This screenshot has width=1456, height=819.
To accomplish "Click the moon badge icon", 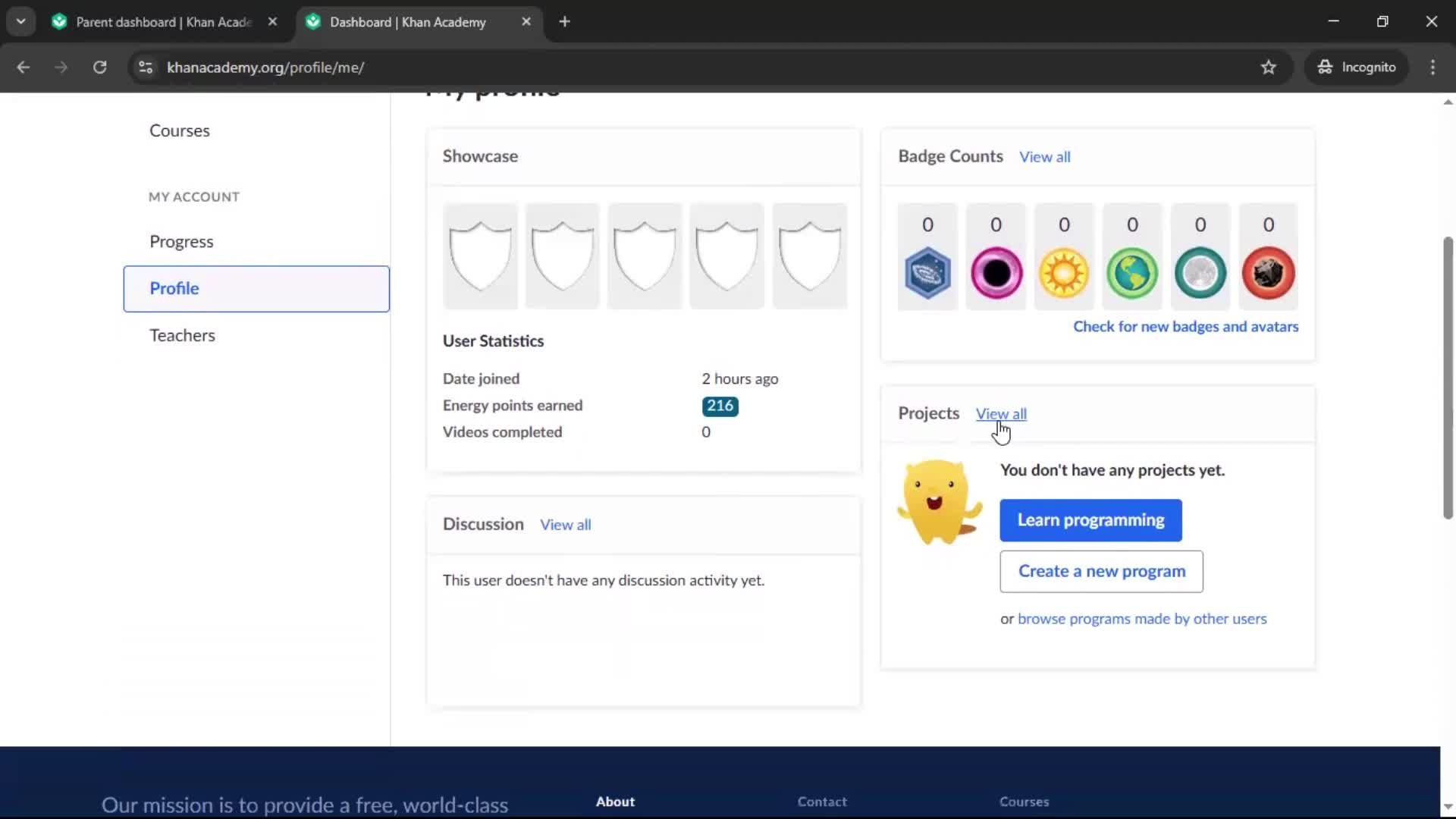I will pyautogui.click(x=1200, y=273).
